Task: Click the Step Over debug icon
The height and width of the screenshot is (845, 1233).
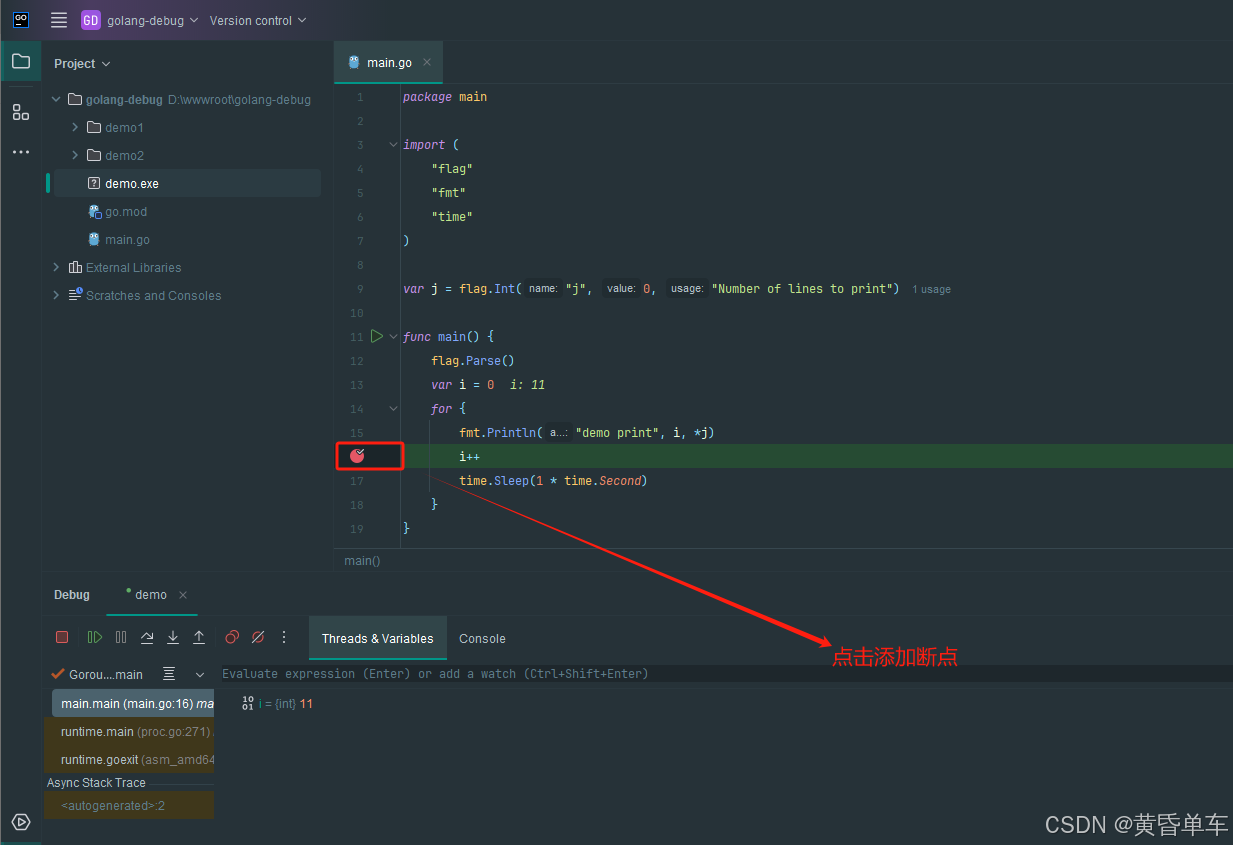Action: (x=147, y=637)
